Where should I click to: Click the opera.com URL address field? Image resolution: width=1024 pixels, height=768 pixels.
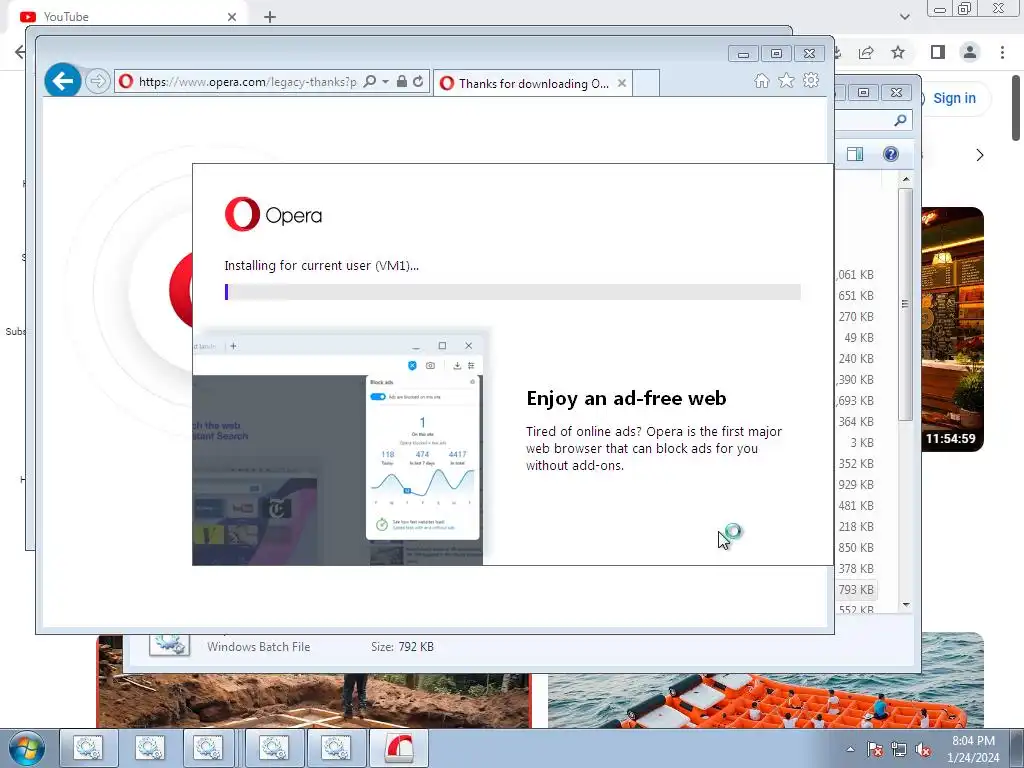(x=247, y=82)
